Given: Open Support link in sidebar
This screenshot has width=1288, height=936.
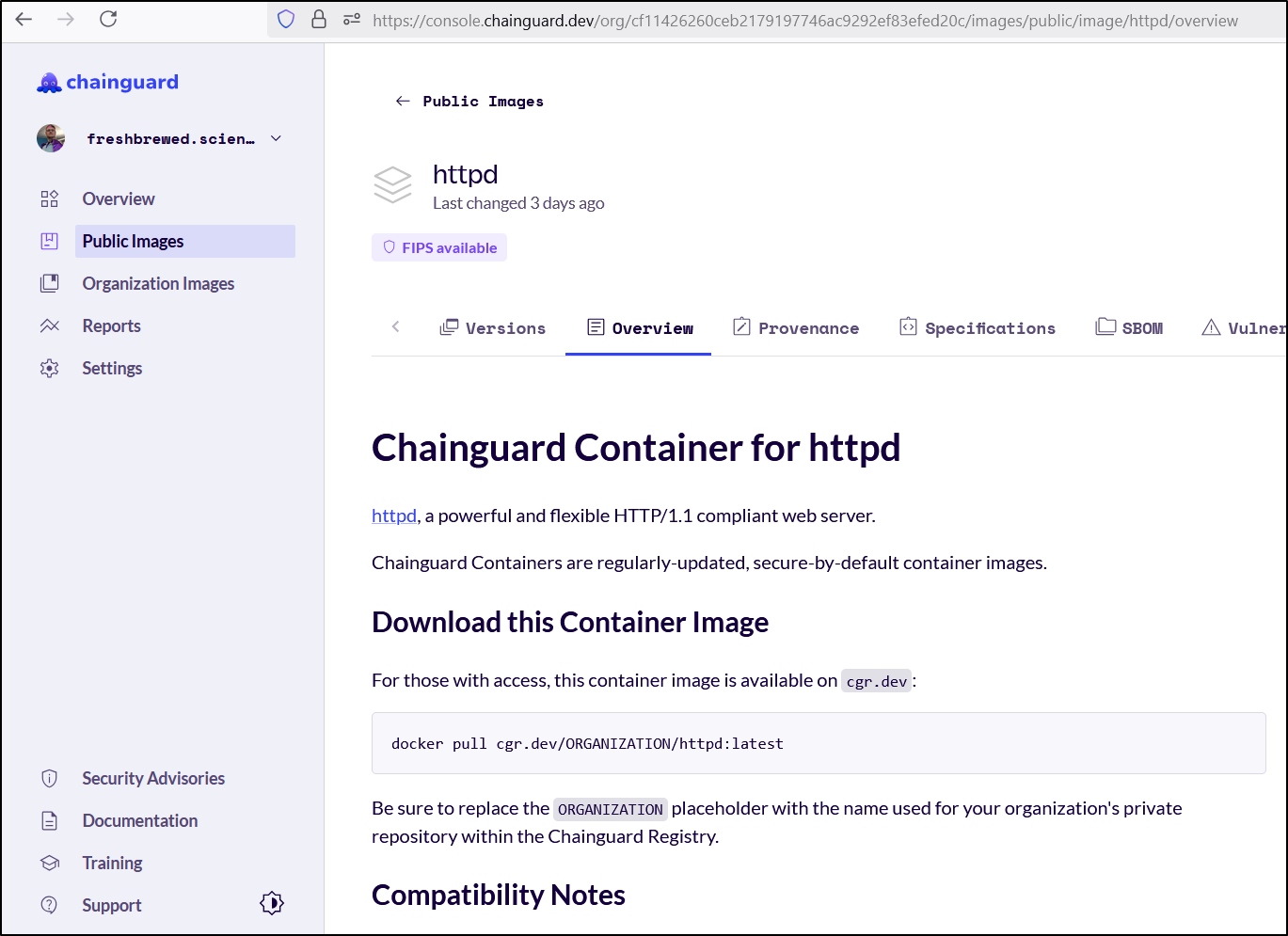Looking at the screenshot, I should click(111, 905).
